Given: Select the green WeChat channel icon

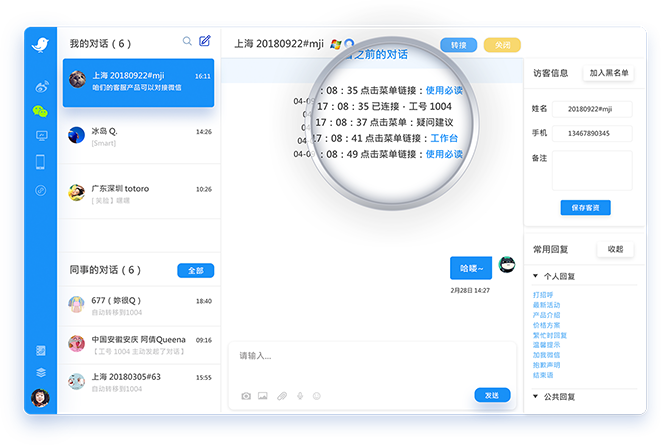Looking at the screenshot, I should point(41,111).
